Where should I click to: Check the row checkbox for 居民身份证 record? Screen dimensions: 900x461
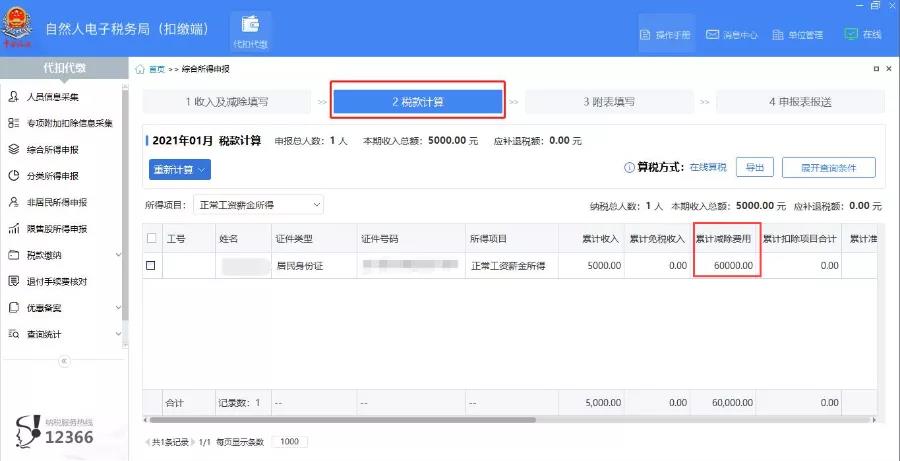[x=151, y=266]
